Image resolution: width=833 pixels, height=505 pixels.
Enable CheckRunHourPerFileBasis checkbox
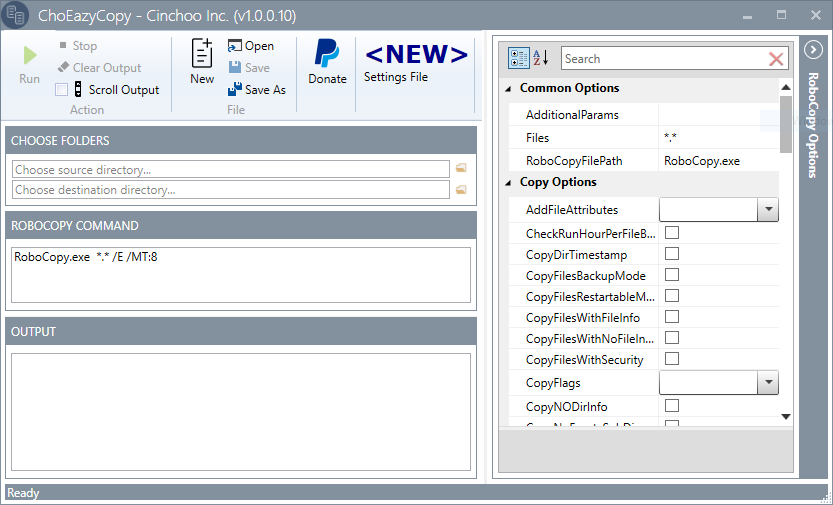pyautogui.click(x=672, y=233)
